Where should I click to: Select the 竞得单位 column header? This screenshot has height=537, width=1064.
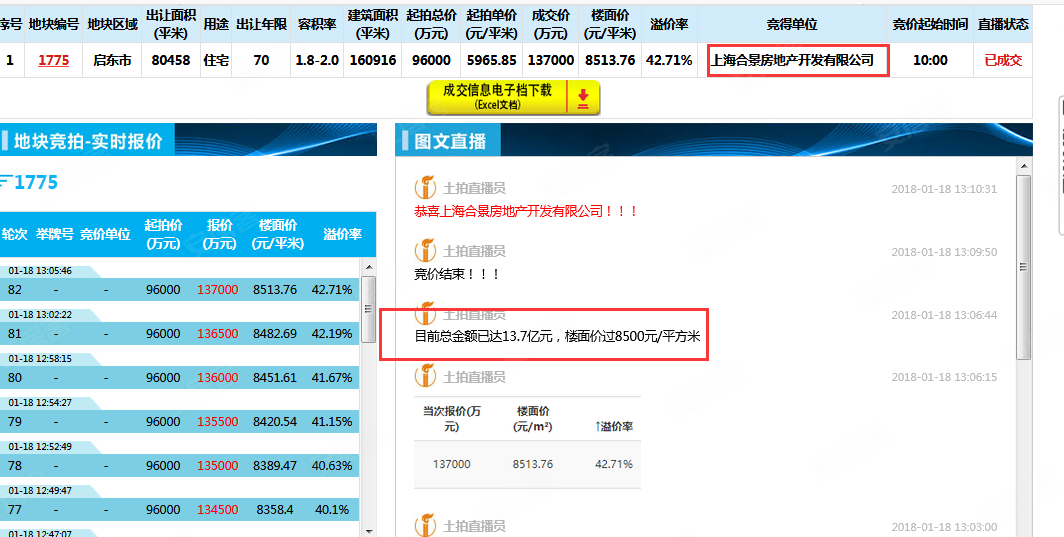pos(792,24)
